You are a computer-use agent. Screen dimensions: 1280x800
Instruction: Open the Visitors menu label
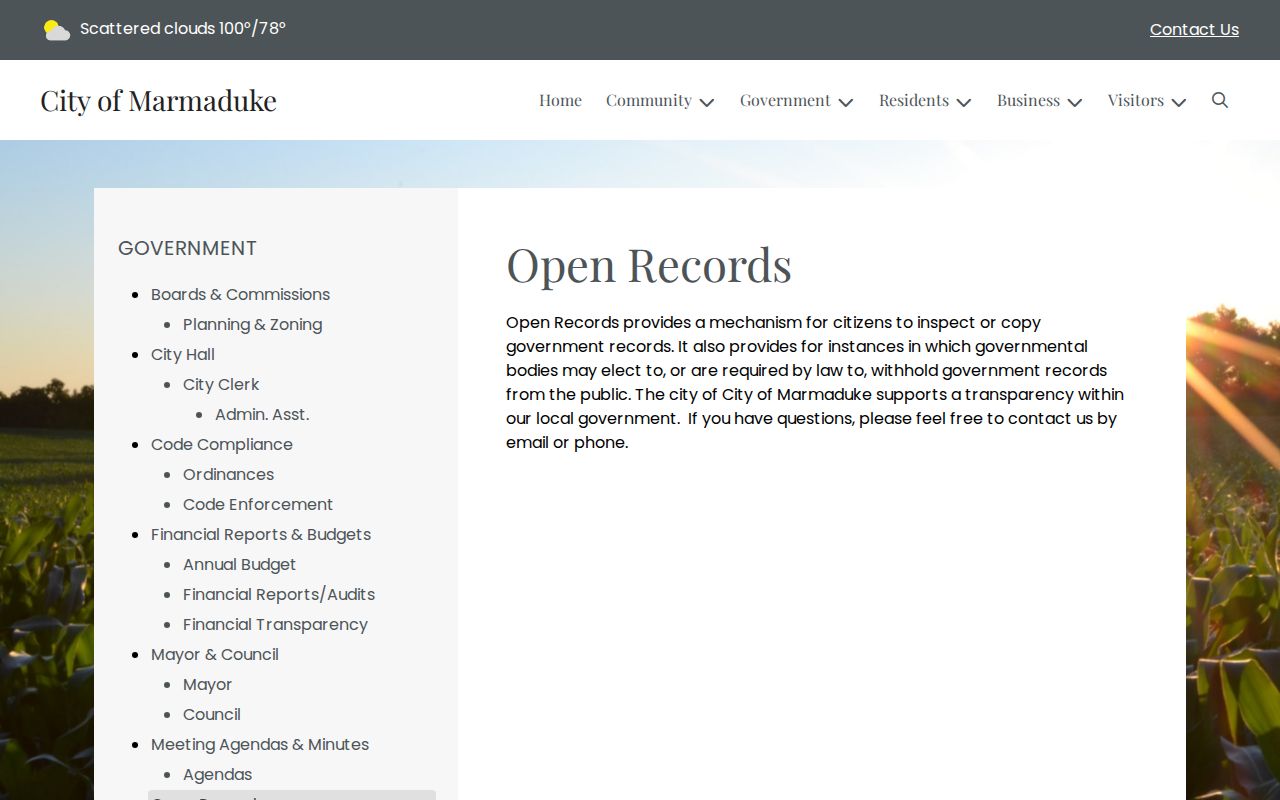click(1136, 100)
